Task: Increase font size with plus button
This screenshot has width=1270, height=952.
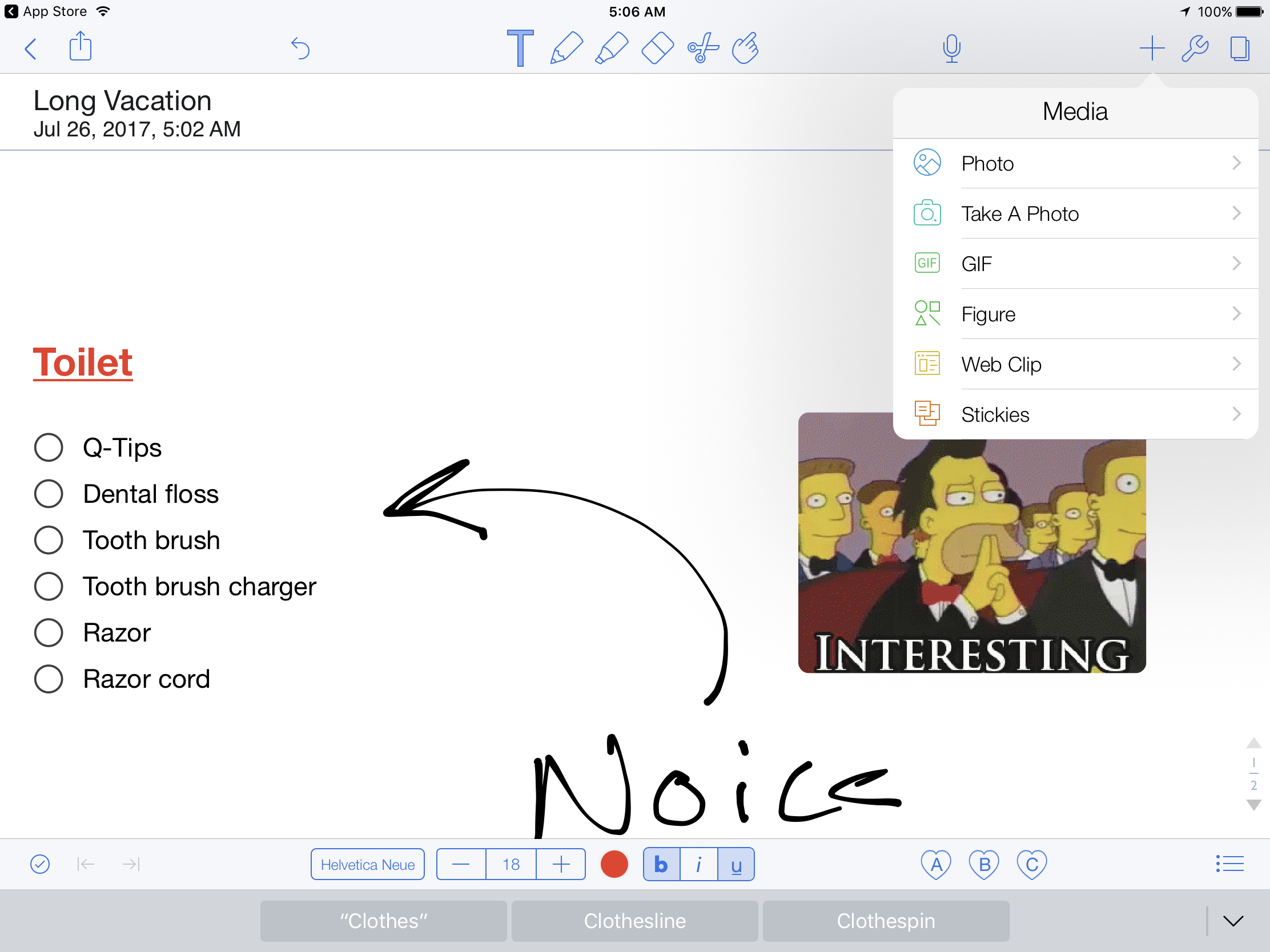Action: tap(561, 864)
